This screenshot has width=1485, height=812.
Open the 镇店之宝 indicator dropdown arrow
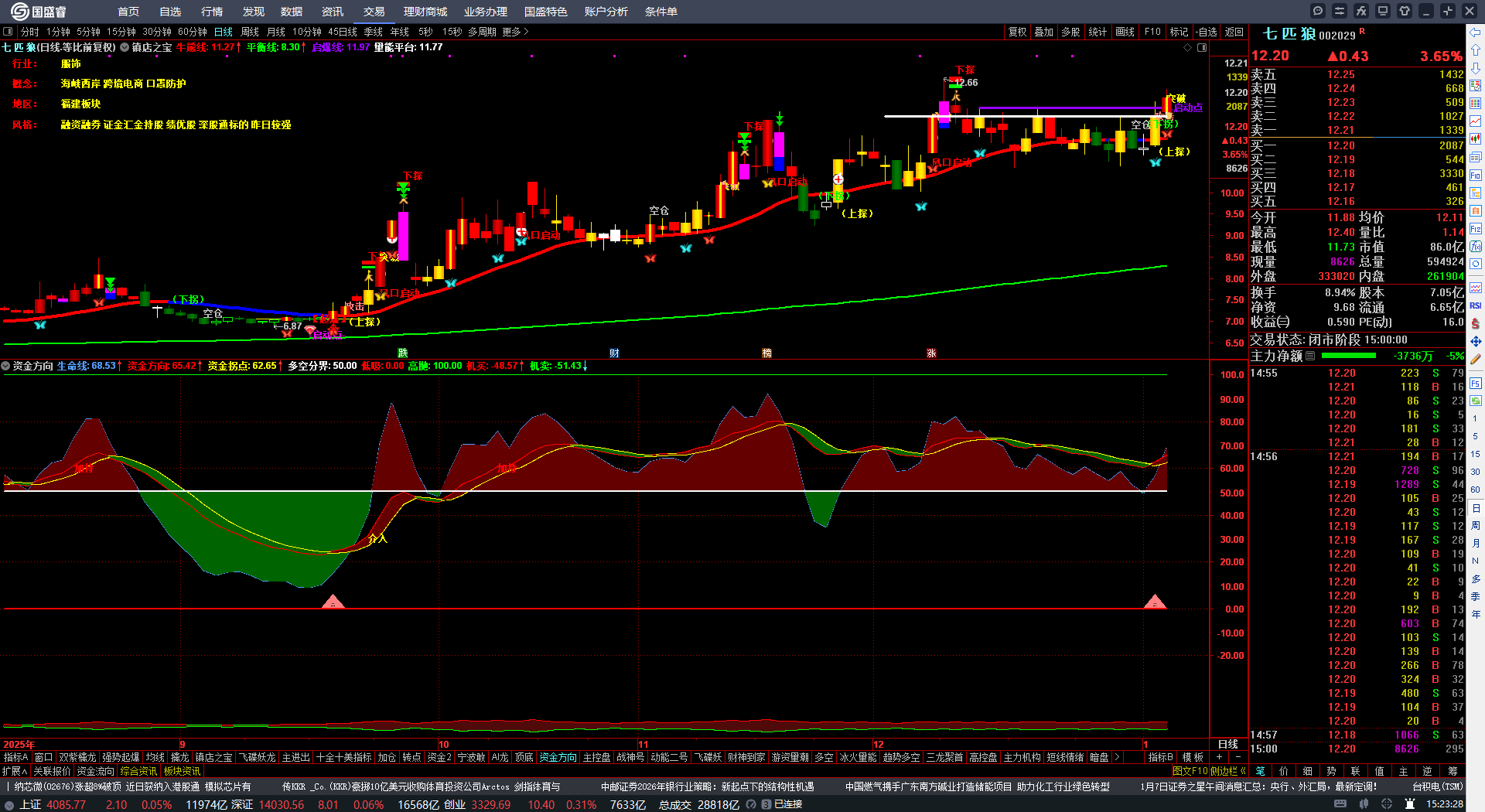(x=124, y=47)
